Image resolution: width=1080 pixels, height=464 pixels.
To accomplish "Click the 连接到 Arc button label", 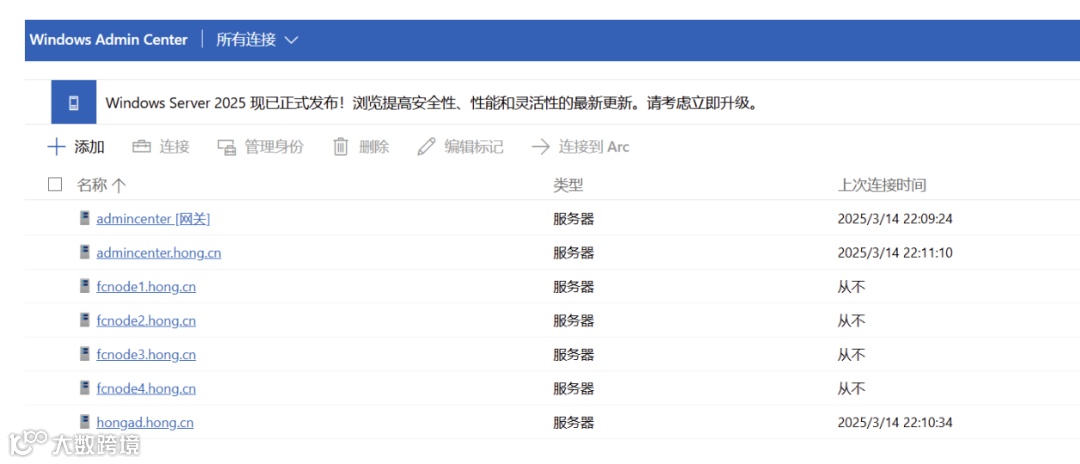I will [594, 147].
